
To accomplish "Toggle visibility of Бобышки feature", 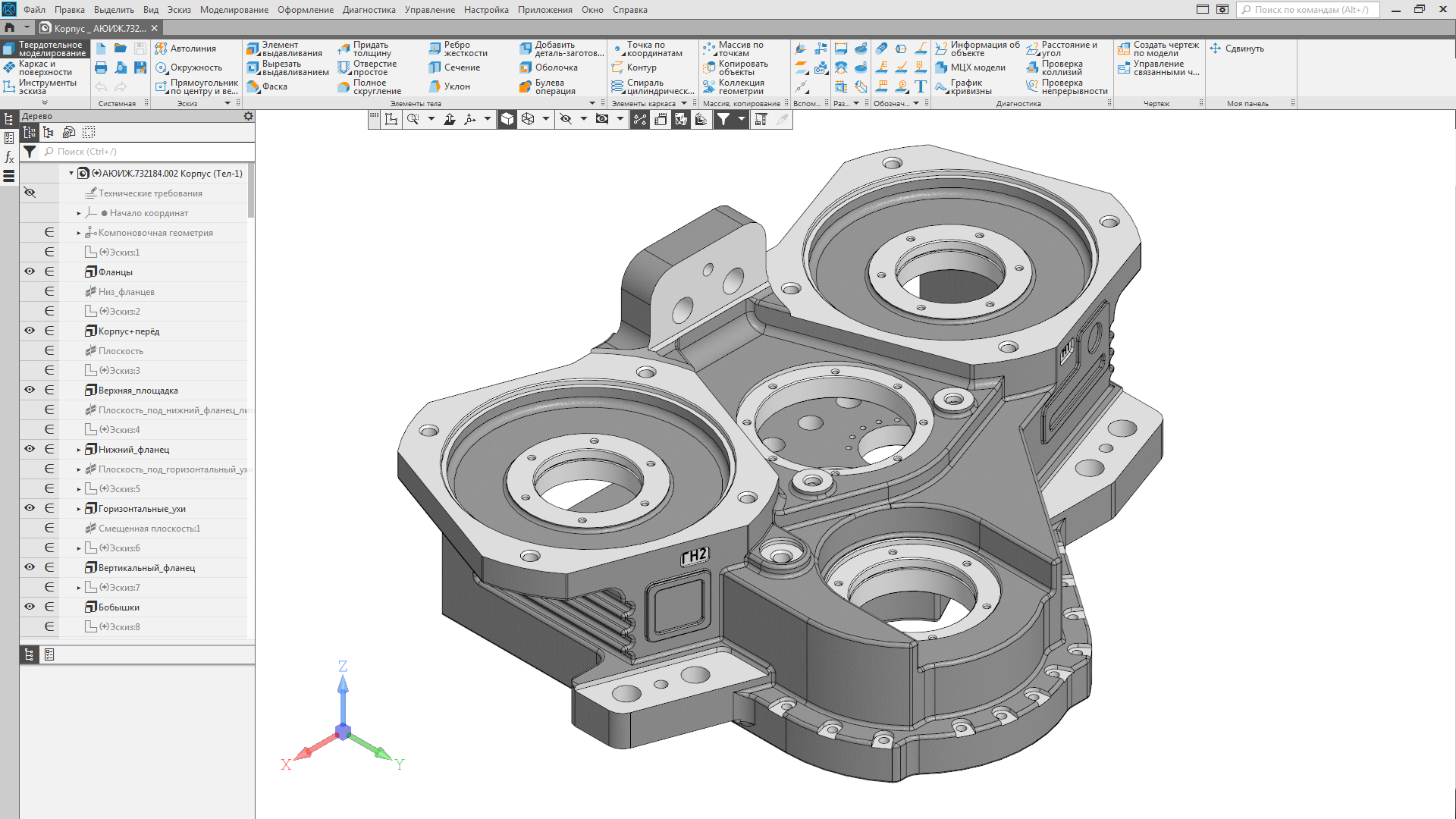I will coord(30,607).
